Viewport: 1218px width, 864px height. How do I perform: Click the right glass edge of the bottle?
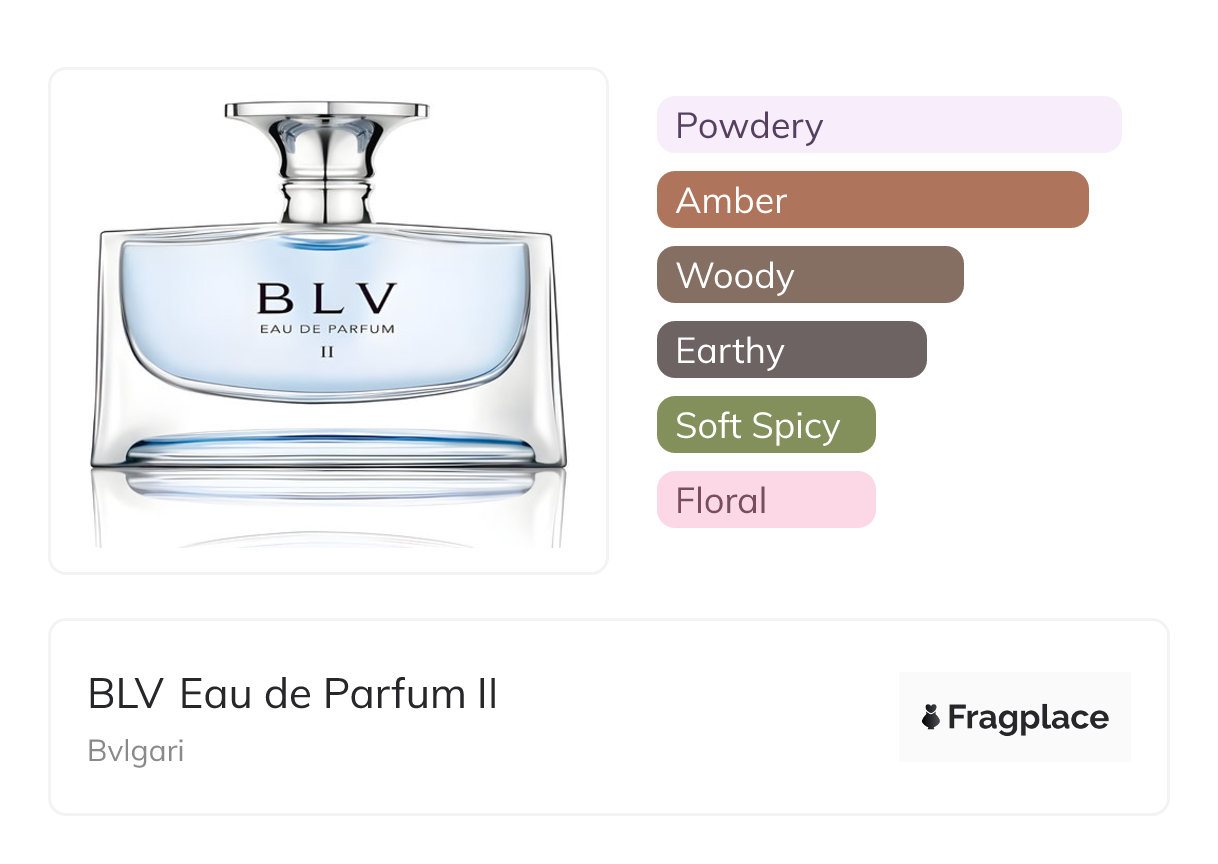(x=548, y=350)
